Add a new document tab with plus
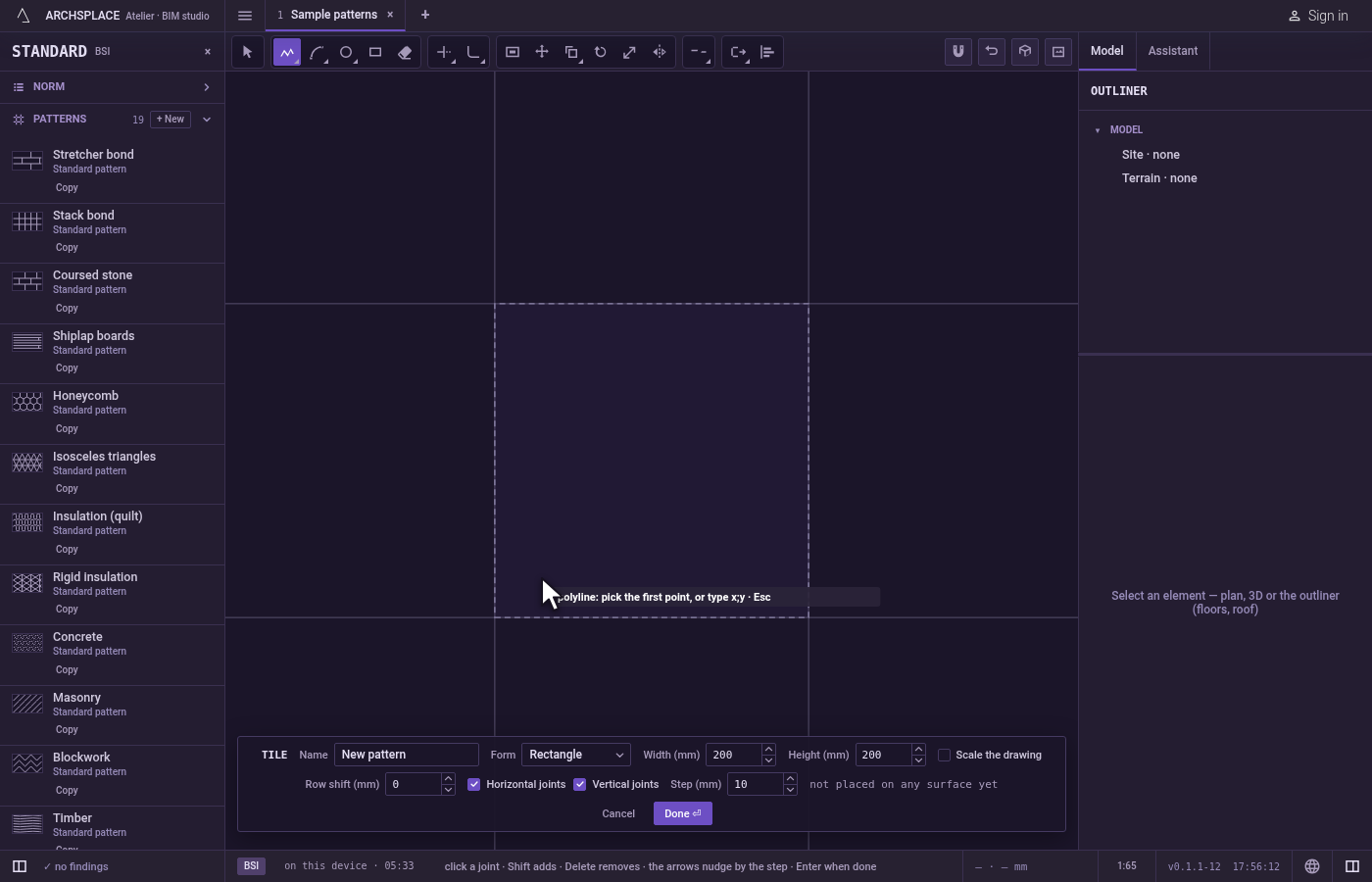The image size is (1372, 882). 425,15
